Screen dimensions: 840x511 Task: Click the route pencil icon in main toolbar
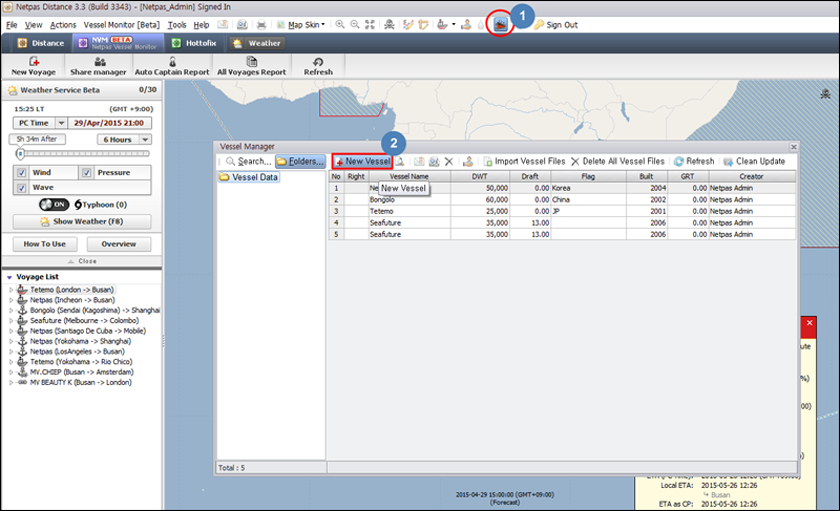click(x=408, y=25)
